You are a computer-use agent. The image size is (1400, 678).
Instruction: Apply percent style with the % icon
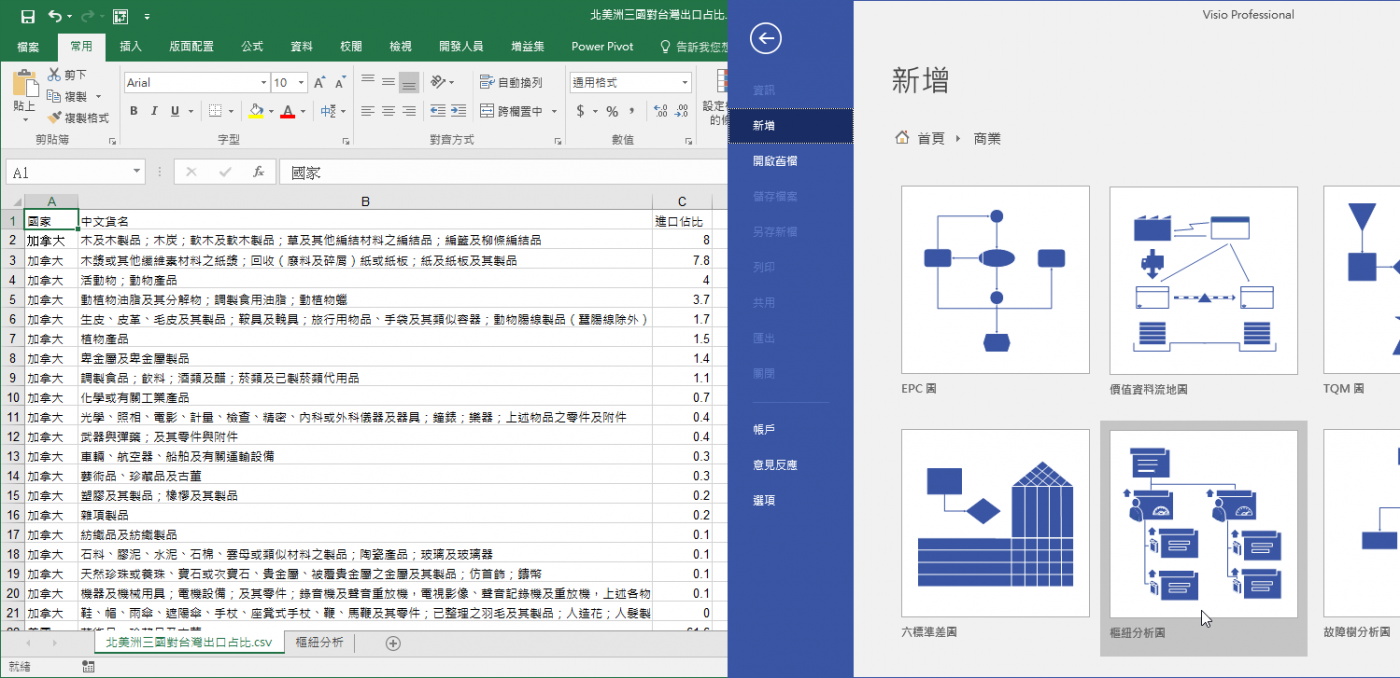point(612,111)
